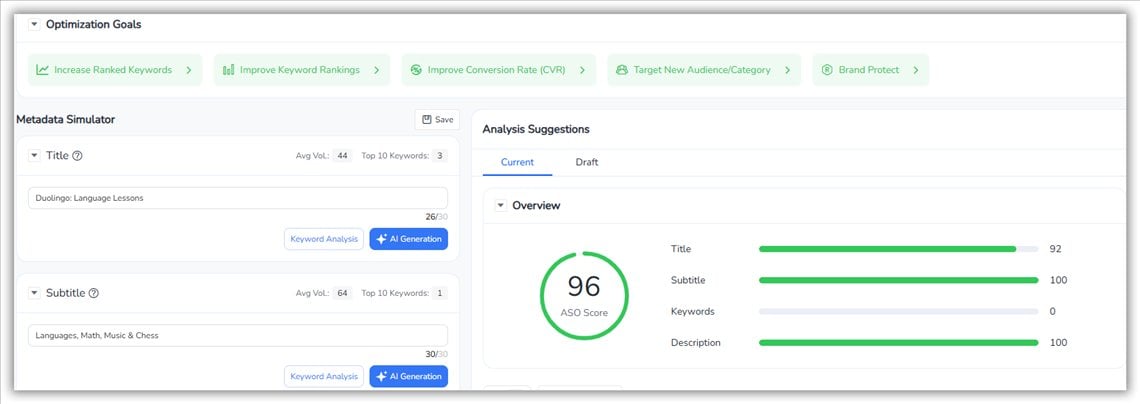This screenshot has width=1140, height=404.
Task: Open Keyword Analysis for the Title
Action: point(324,239)
